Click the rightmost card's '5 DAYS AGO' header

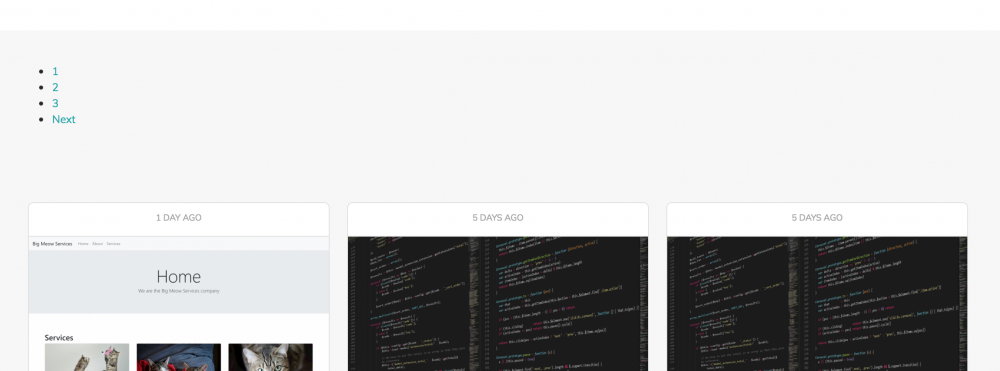(817, 218)
